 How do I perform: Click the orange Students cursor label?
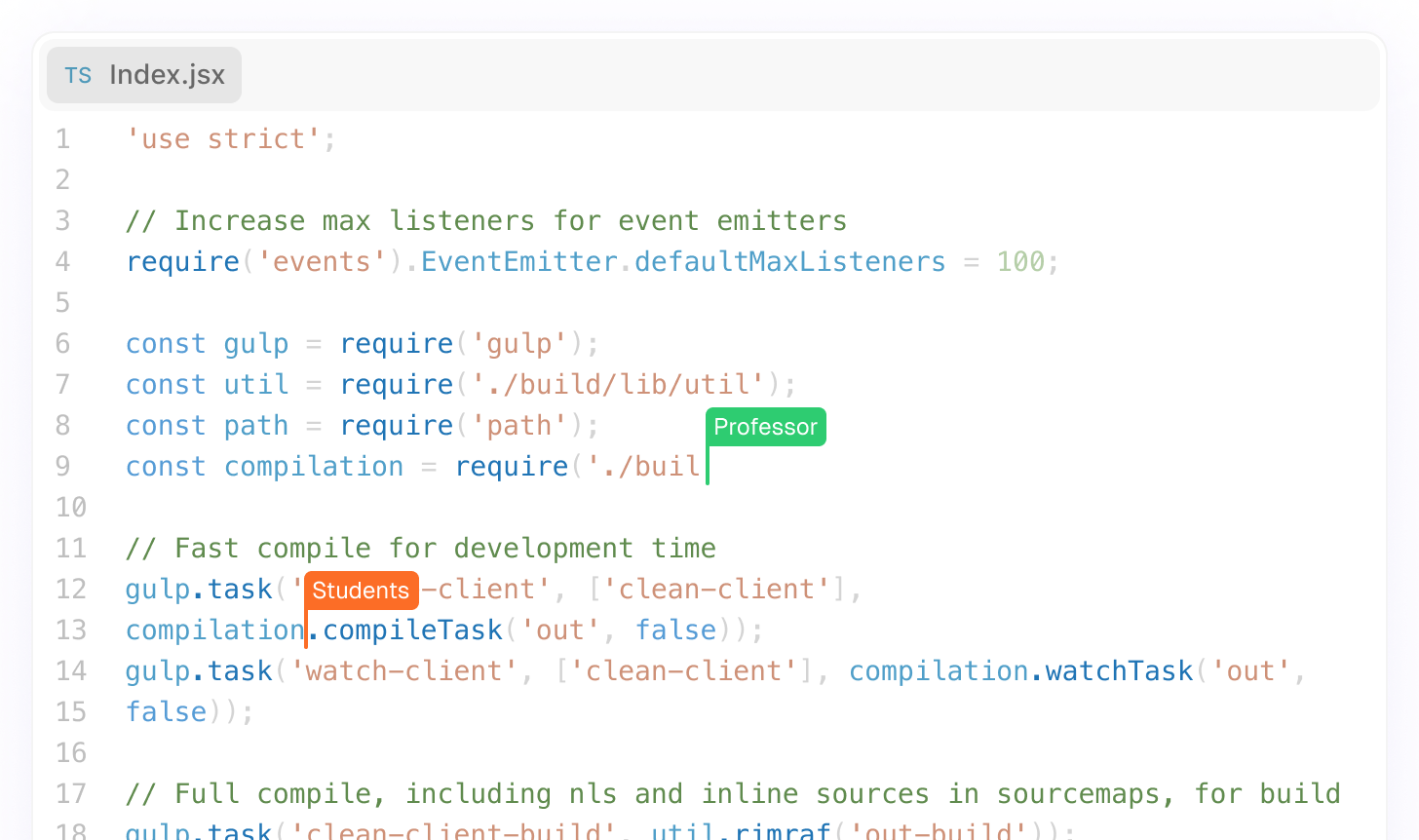click(x=361, y=591)
